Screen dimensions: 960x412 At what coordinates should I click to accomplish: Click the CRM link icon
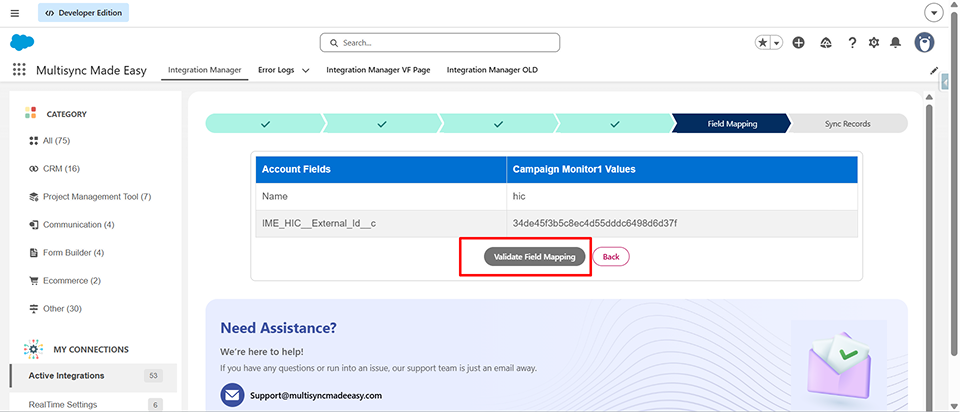[x=34, y=168]
